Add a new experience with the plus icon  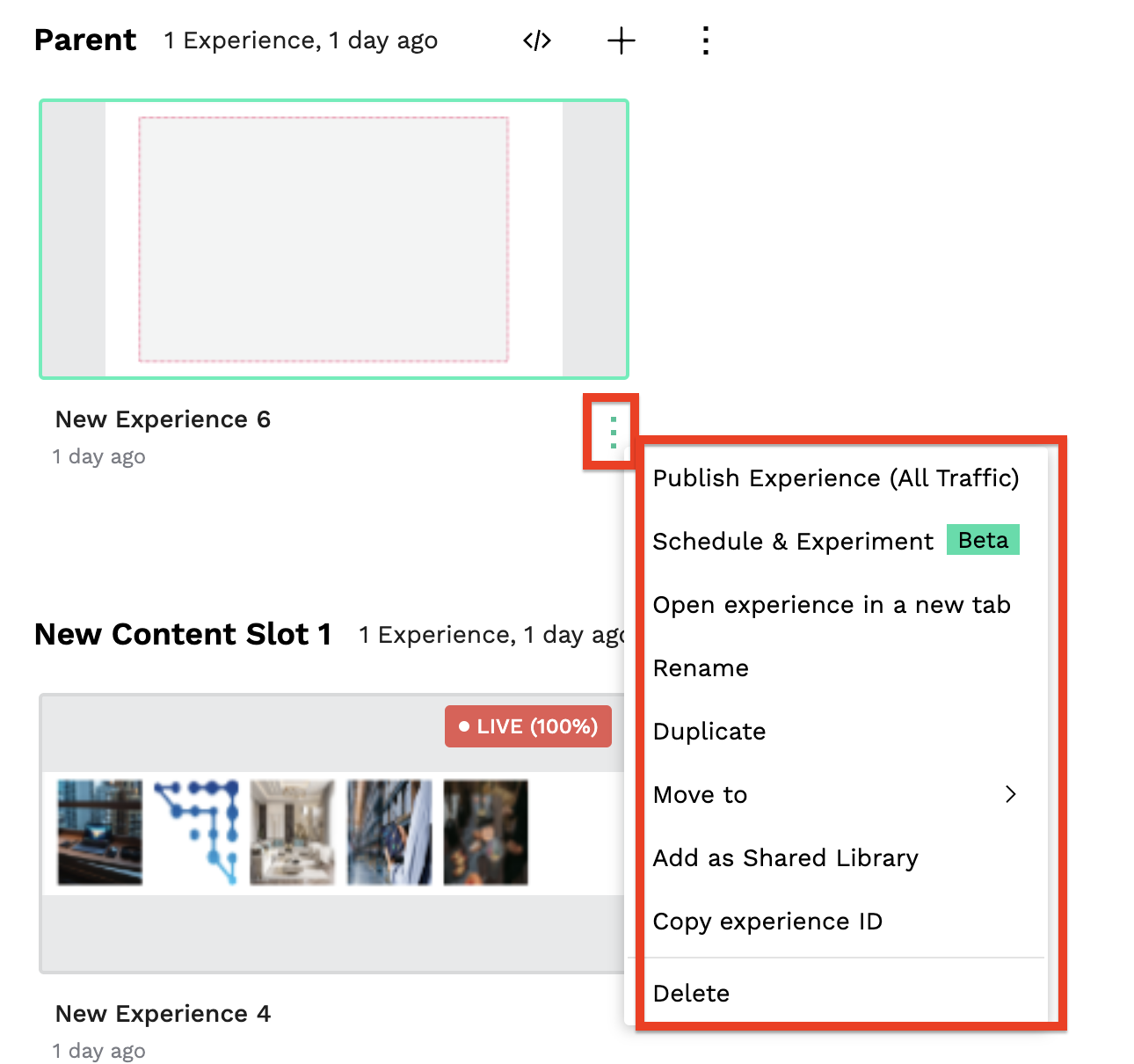click(x=622, y=40)
